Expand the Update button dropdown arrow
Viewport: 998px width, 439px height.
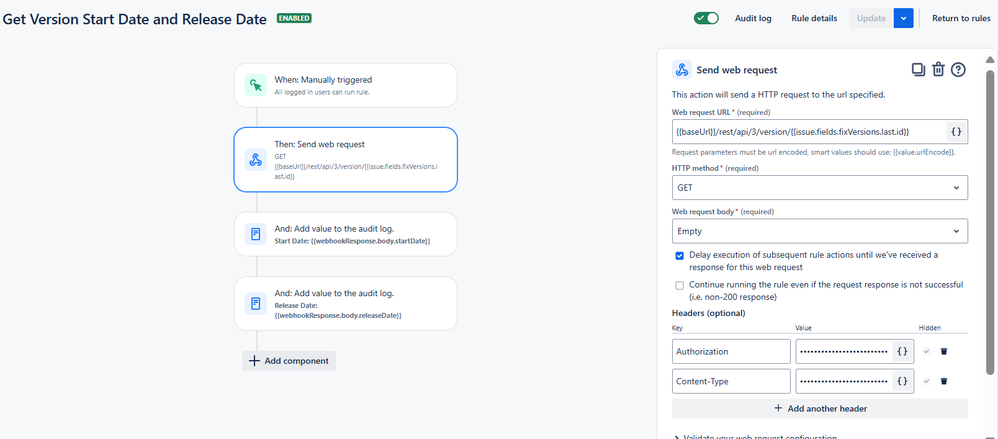click(904, 18)
